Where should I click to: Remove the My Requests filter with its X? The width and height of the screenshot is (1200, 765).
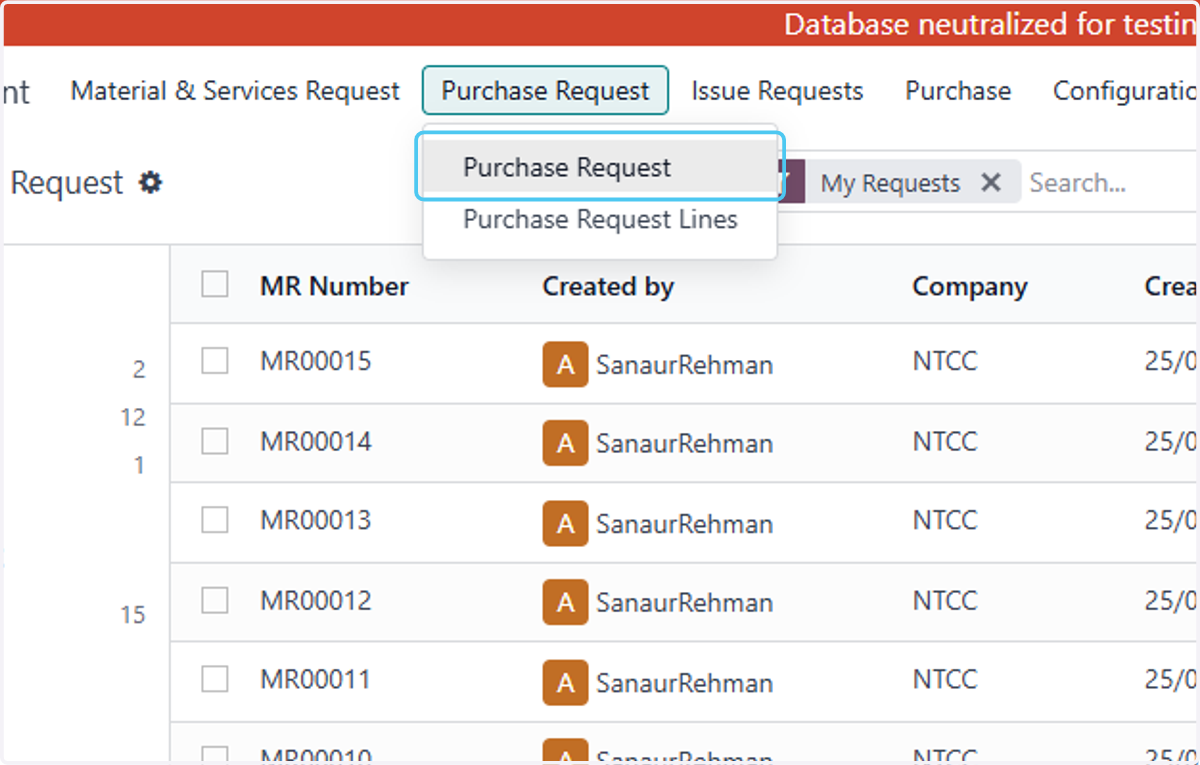click(990, 183)
